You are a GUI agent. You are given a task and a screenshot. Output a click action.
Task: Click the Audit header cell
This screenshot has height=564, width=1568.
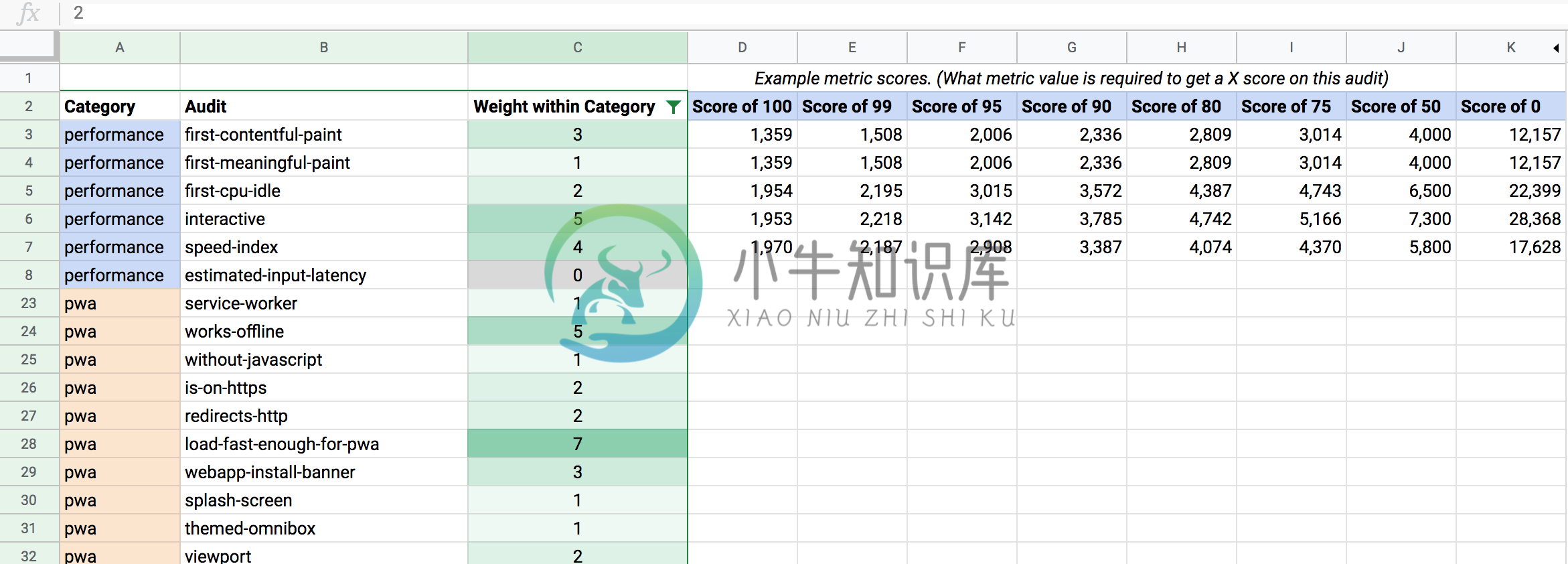324,107
